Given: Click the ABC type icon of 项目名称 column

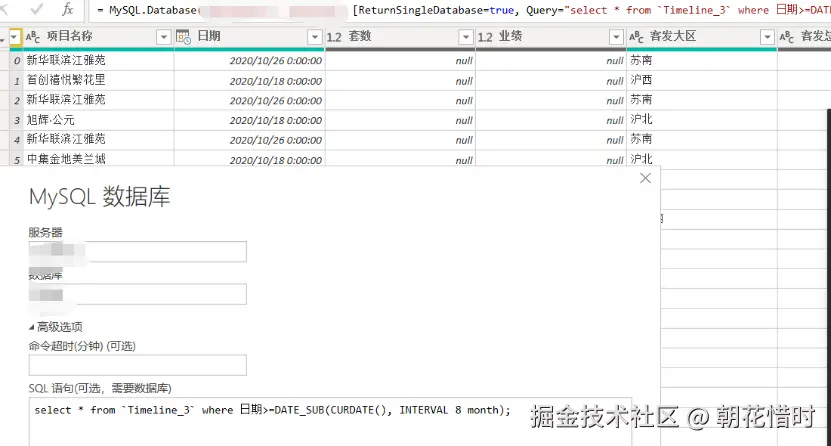Looking at the screenshot, I should 33,37.
